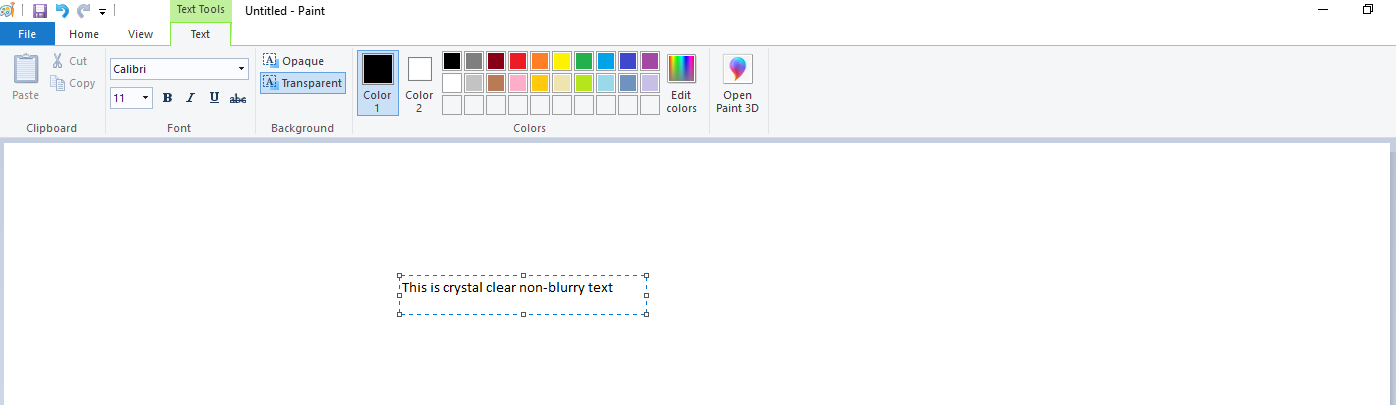Choose the indigo color swatch
The image size is (1396, 405).
pyautogui.click(x=628, y=61)
